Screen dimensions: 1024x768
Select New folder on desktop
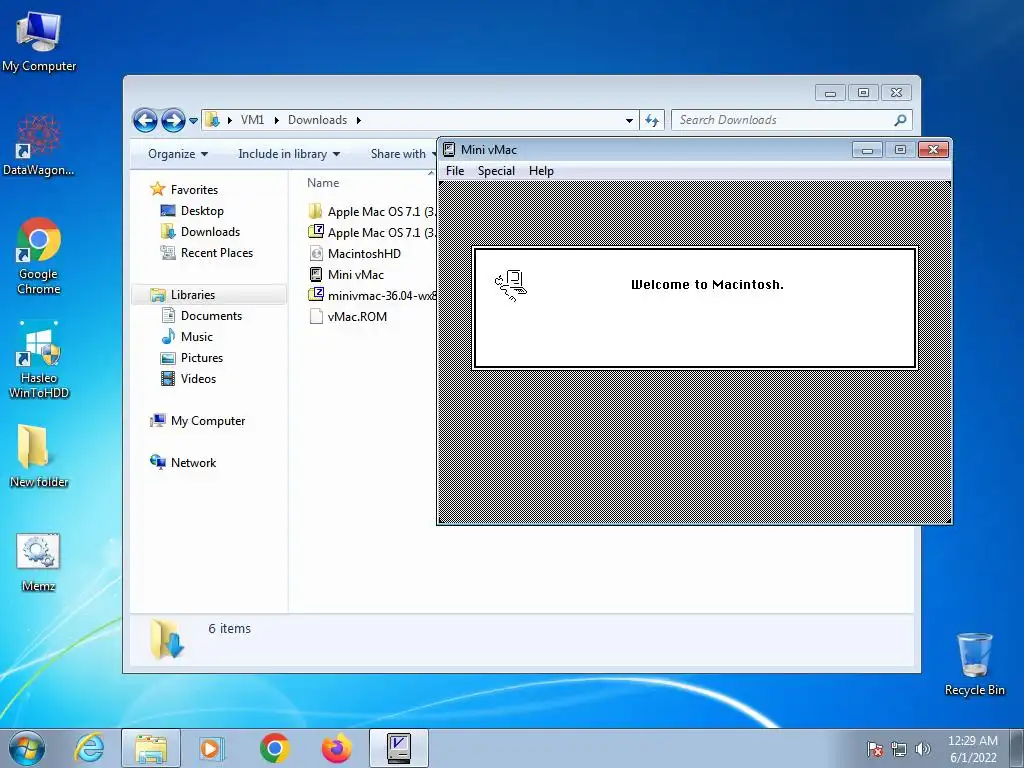pyautogui.click(x=39, y=456)
